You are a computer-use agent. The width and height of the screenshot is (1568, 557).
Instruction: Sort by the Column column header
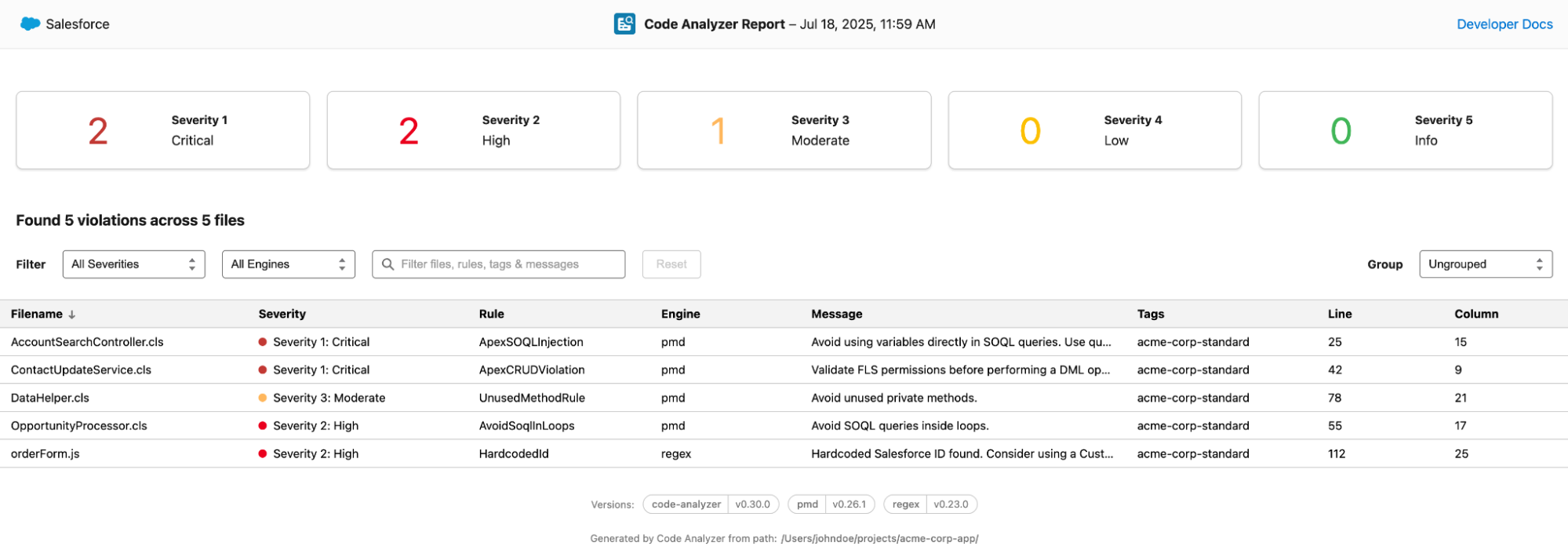tap(1476, 314)
